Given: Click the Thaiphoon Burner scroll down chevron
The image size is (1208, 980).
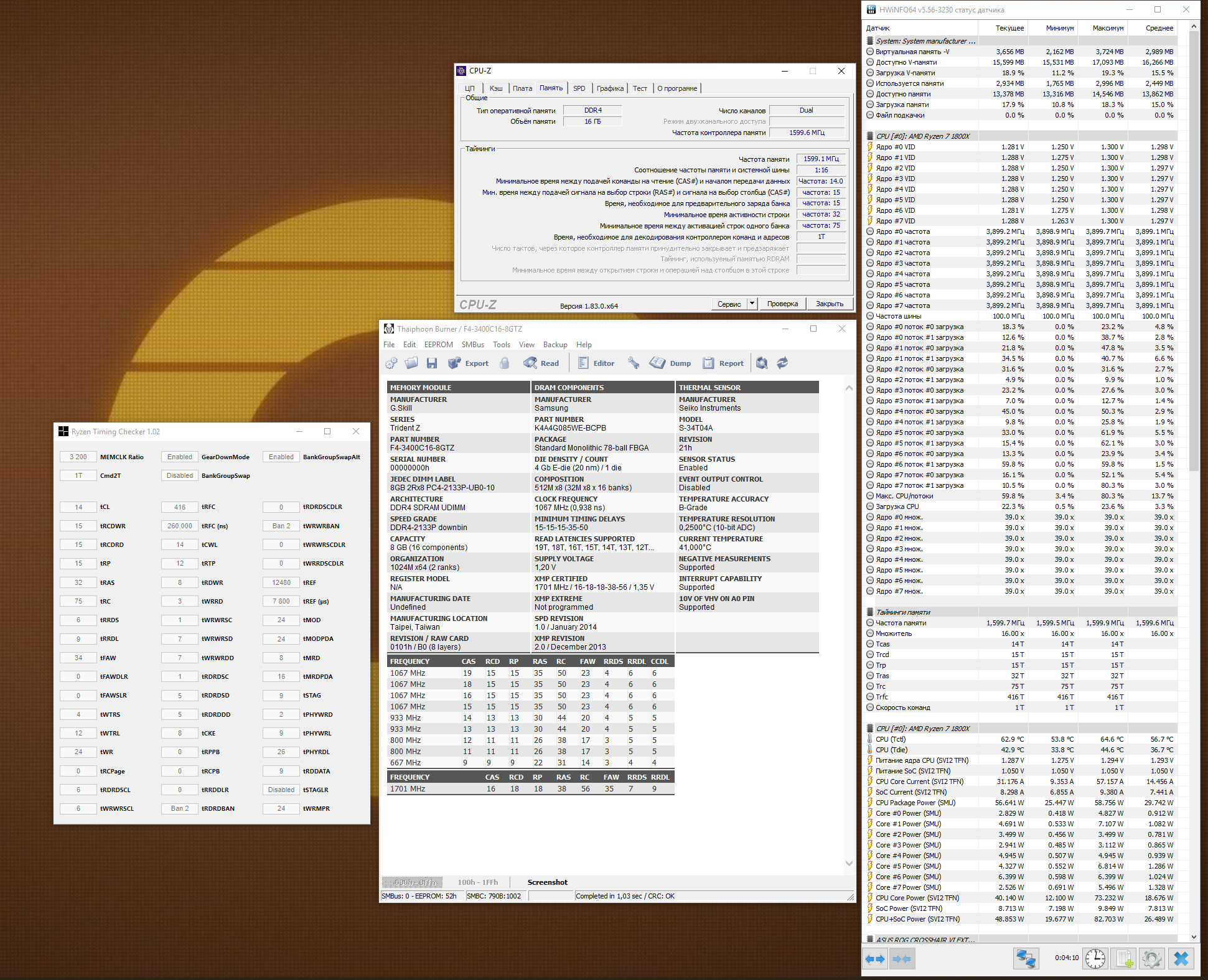Looking at the screenshot, I should [849, 864].
